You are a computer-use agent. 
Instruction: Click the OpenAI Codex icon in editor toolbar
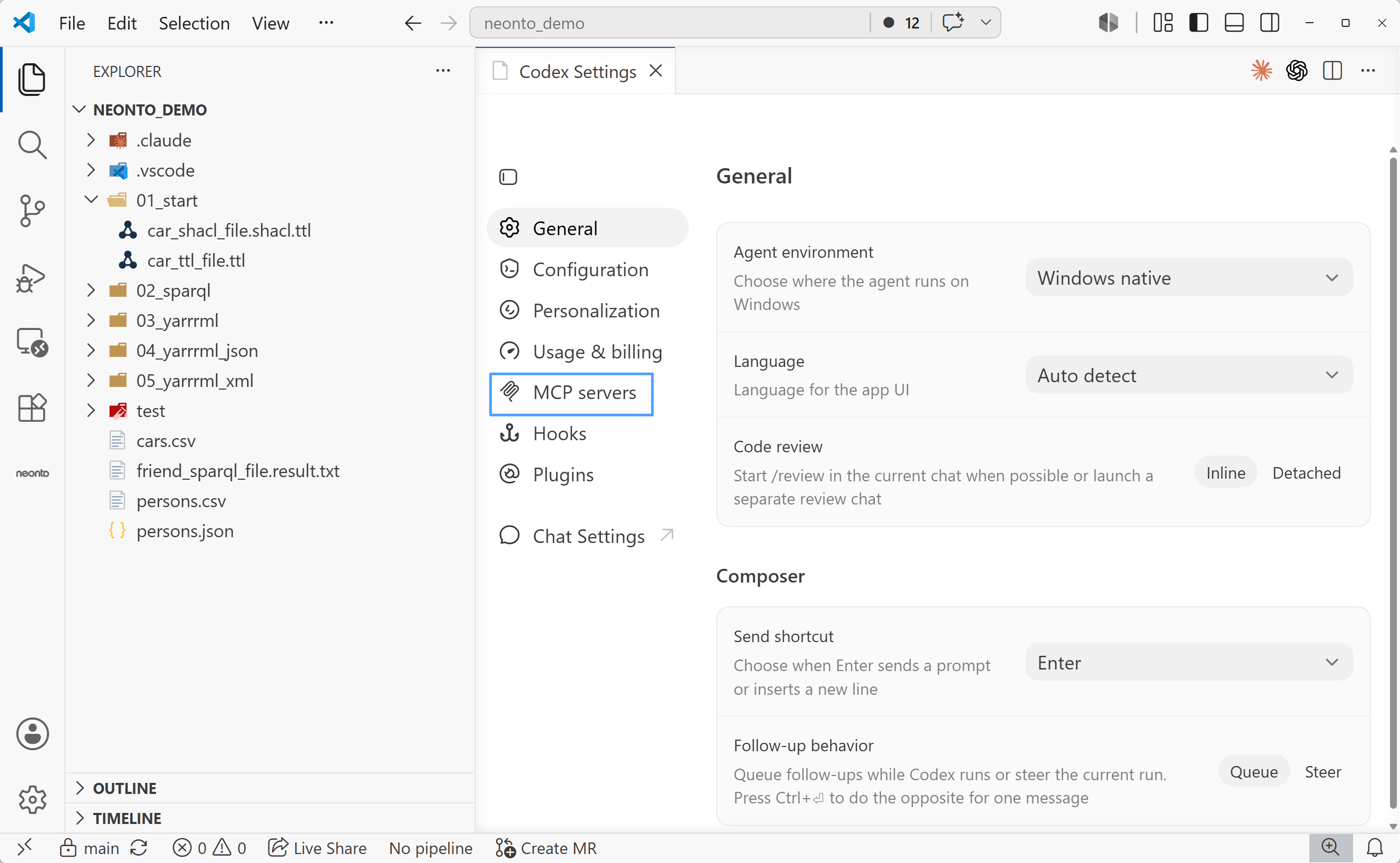pyautogui.click(x=1297, y=71)
